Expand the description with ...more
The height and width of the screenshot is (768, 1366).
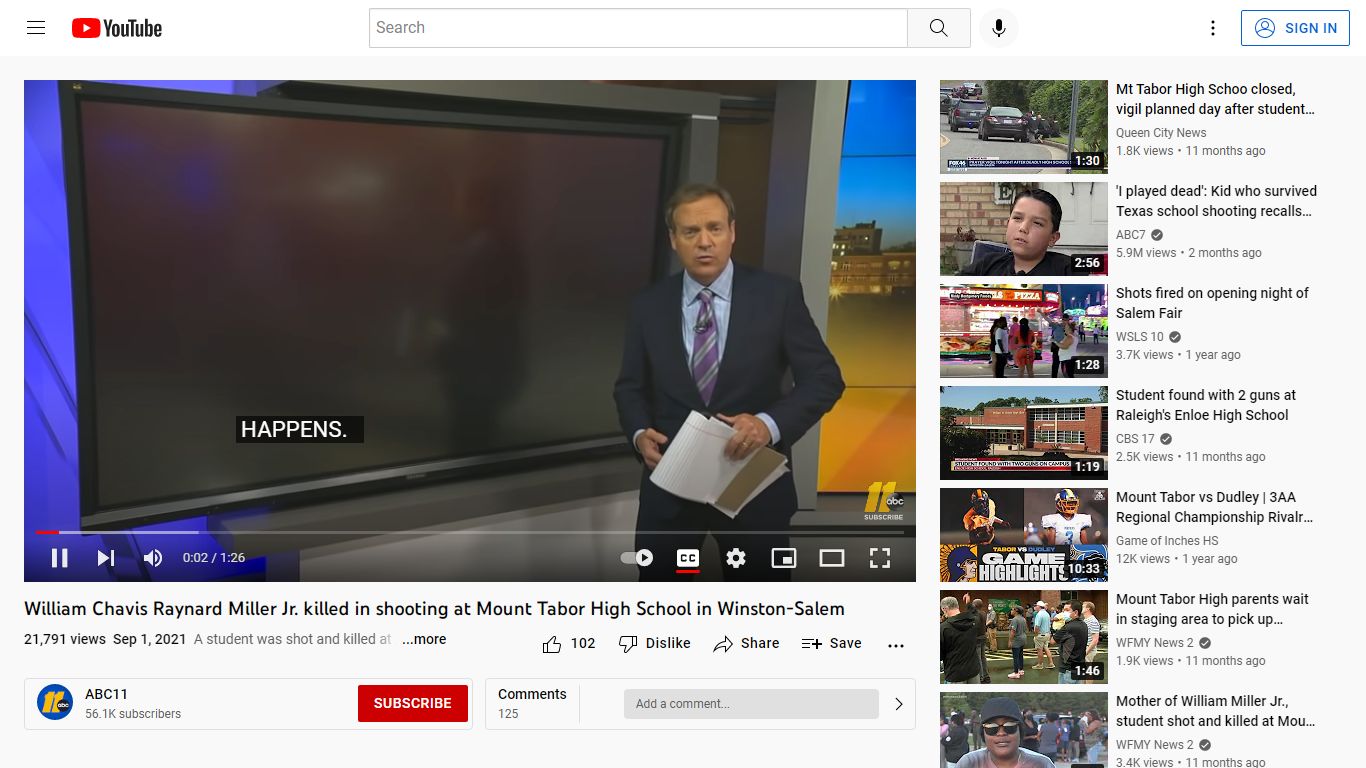(424, 639)
